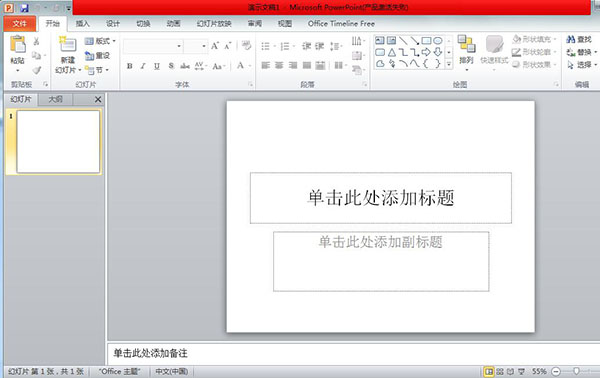
Task: Select the Oval shape in shapes gallery
Action: (x=438, y=40)
